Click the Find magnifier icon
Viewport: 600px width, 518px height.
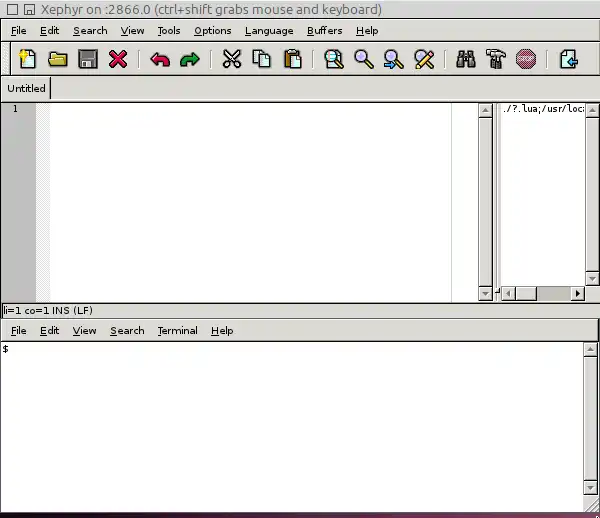click(364, 59)
